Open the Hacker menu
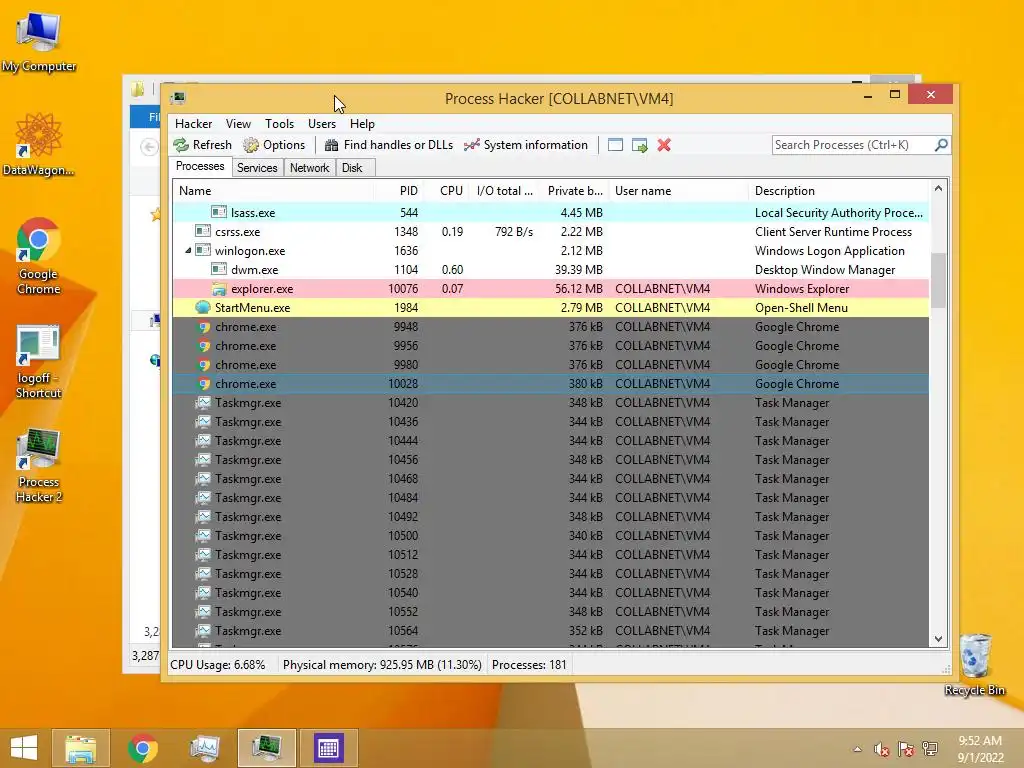1024x768 pixels. click(193, 124)
